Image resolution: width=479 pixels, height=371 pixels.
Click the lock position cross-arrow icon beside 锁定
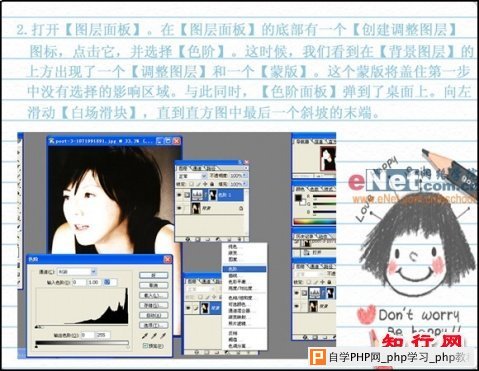pyautogui.click(x=205, y=184)
